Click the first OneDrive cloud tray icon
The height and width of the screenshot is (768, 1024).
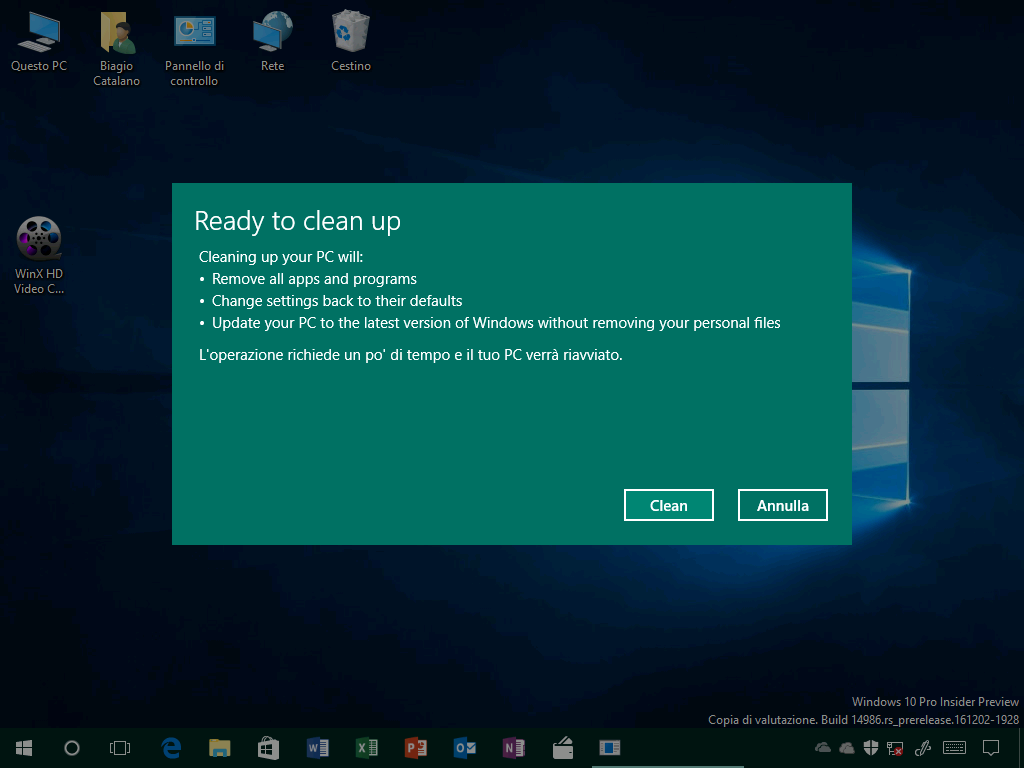[x=823, y=748]
